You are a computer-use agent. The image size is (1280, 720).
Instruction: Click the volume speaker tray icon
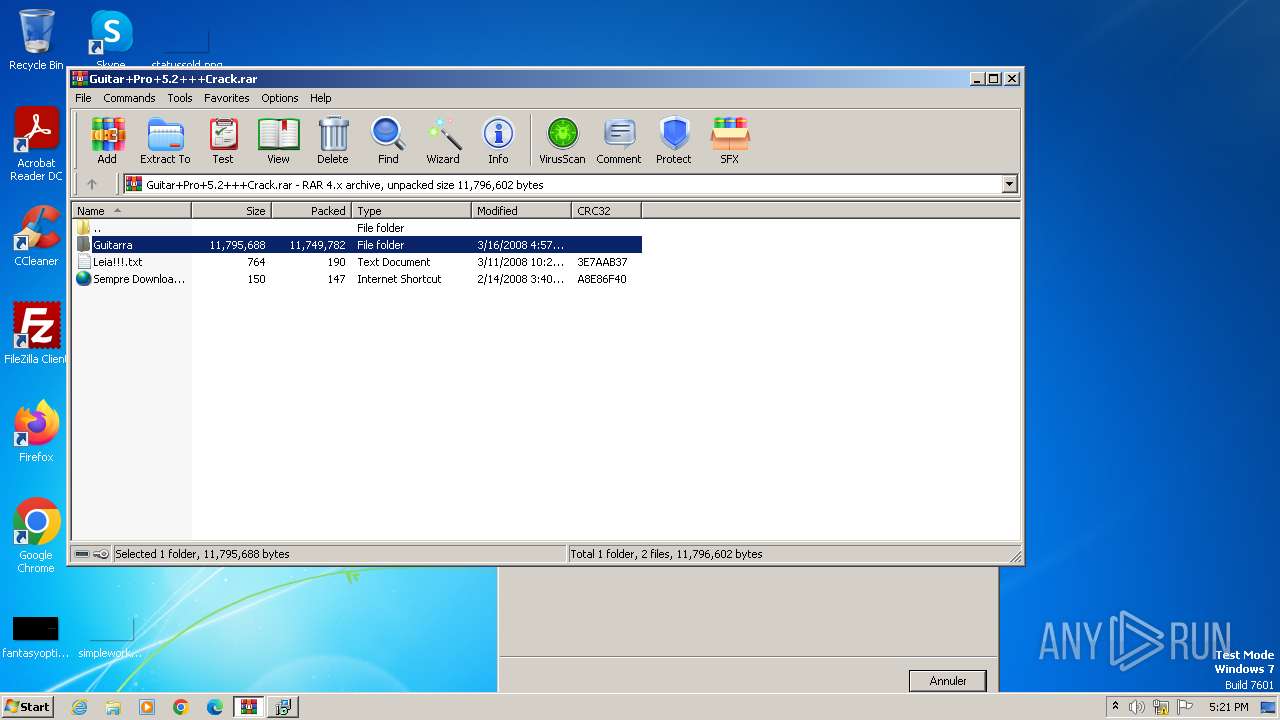[1137, 707]
